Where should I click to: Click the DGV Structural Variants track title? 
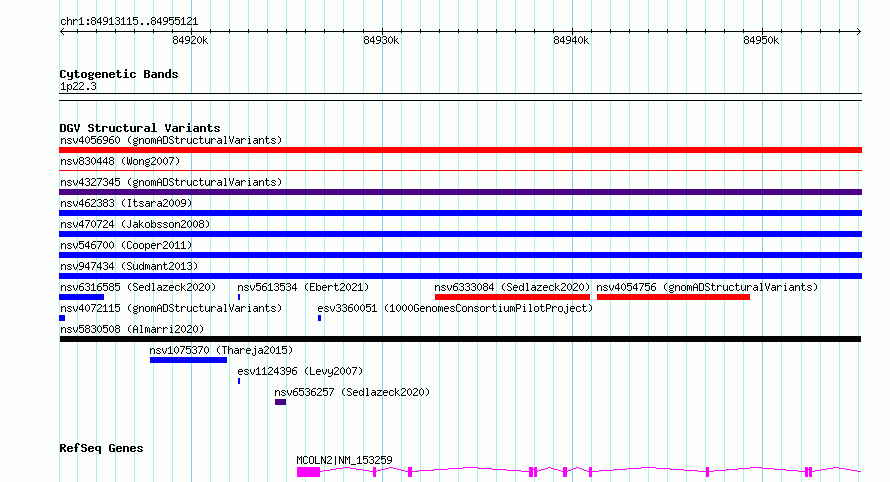pyautogui.click(x=140, y=128)
